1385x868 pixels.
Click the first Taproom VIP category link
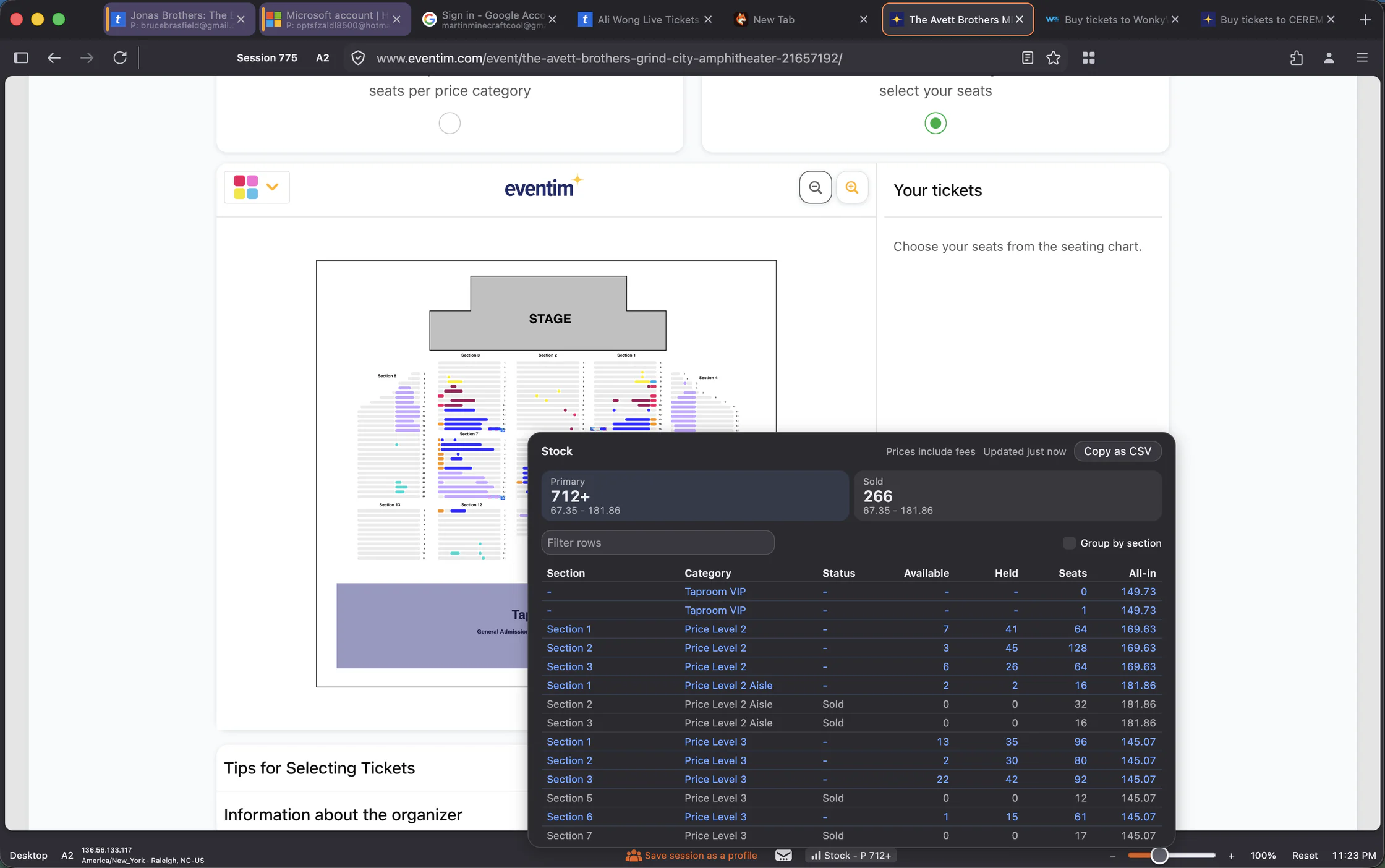point(715,592)
